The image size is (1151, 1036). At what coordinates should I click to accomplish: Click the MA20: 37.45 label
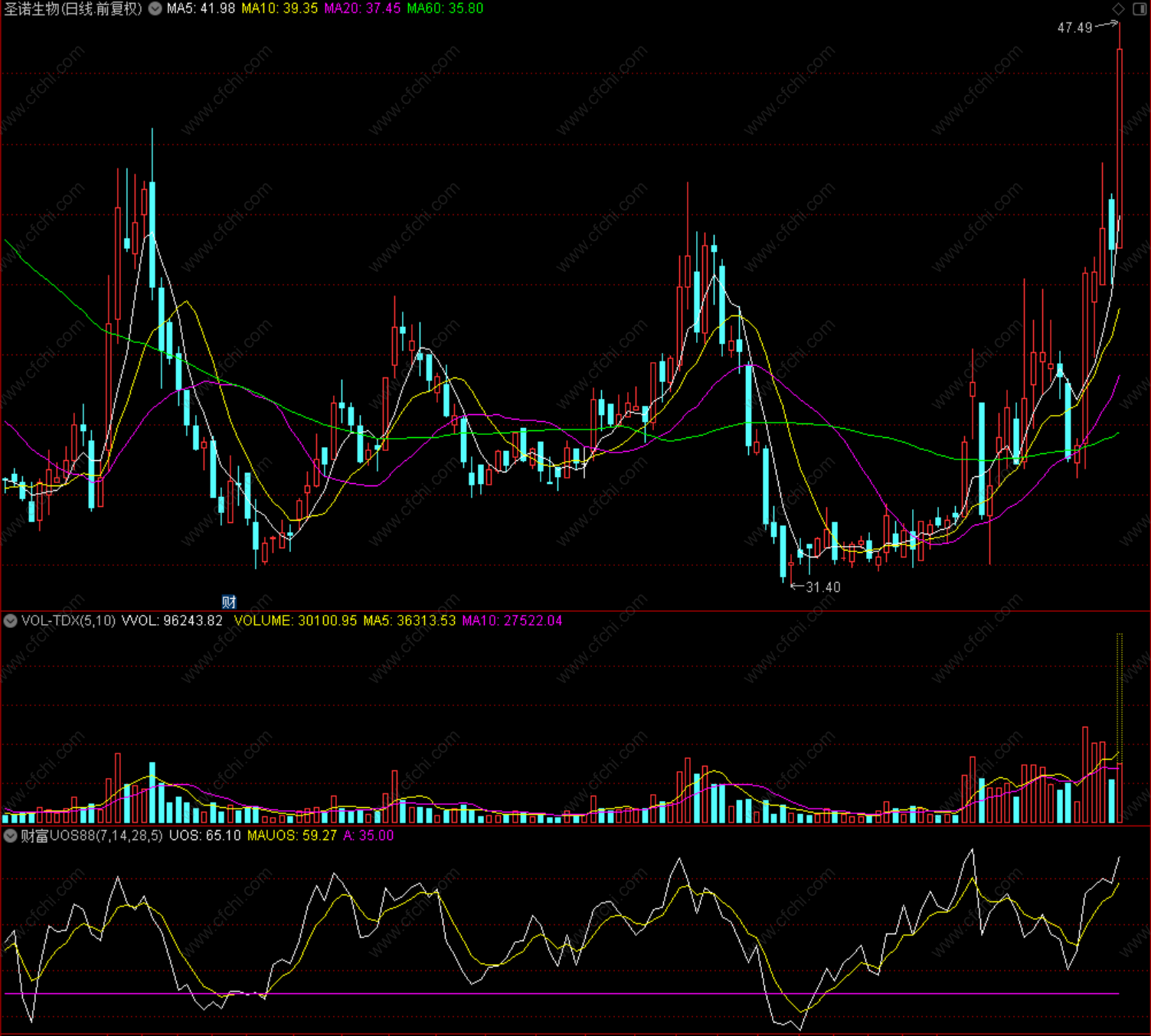click(x=362, y=8)
